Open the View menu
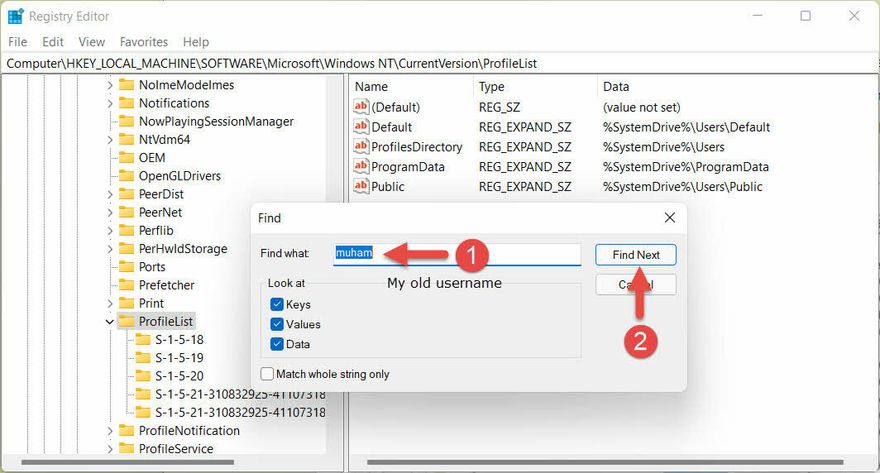Image resolution: width=880 pixels, height=473 pixels. click(91, 42)
